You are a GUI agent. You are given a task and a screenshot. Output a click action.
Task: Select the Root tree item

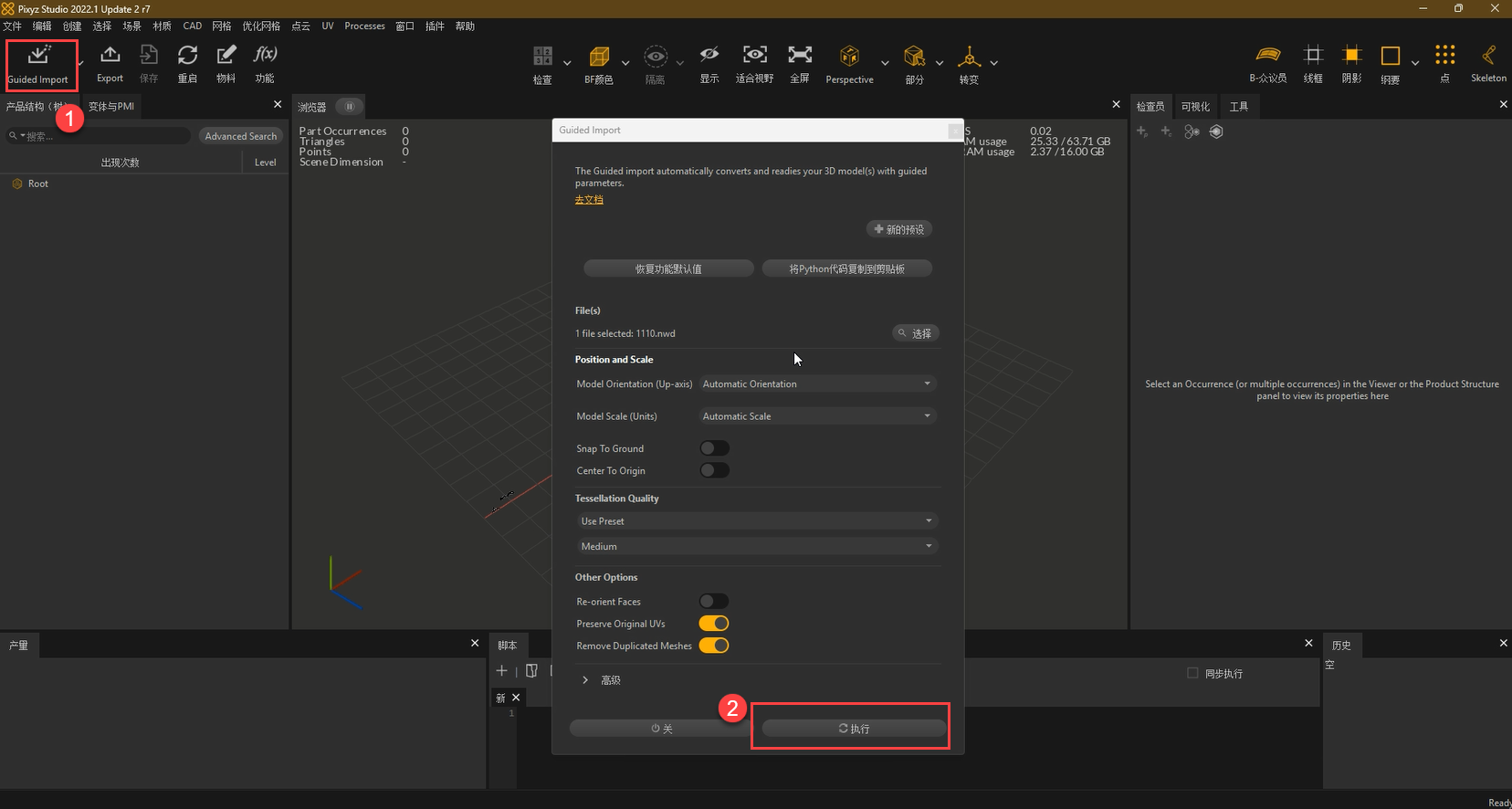(38, 184)
